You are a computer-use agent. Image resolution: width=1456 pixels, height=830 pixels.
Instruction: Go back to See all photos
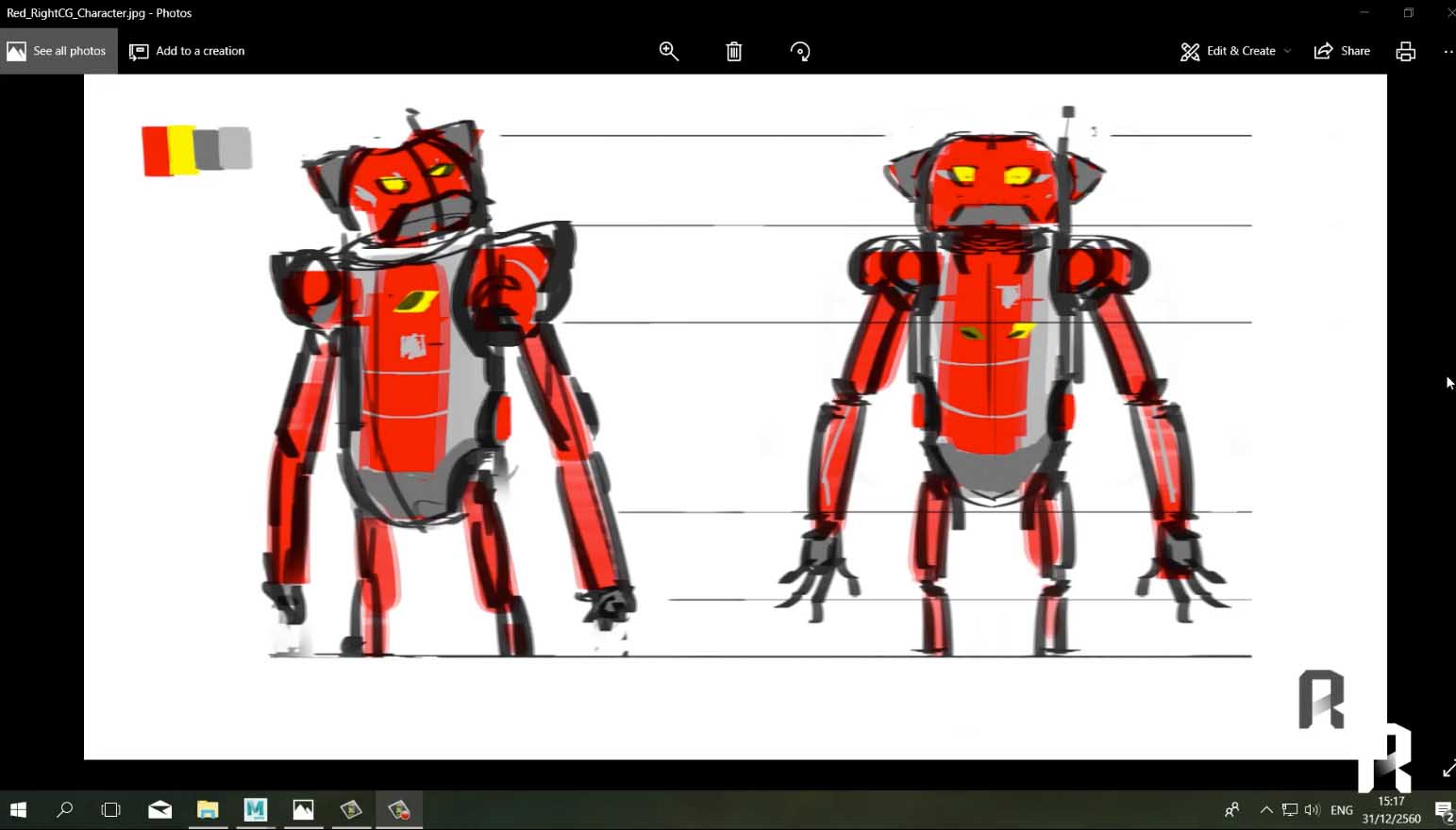[59, 51]
